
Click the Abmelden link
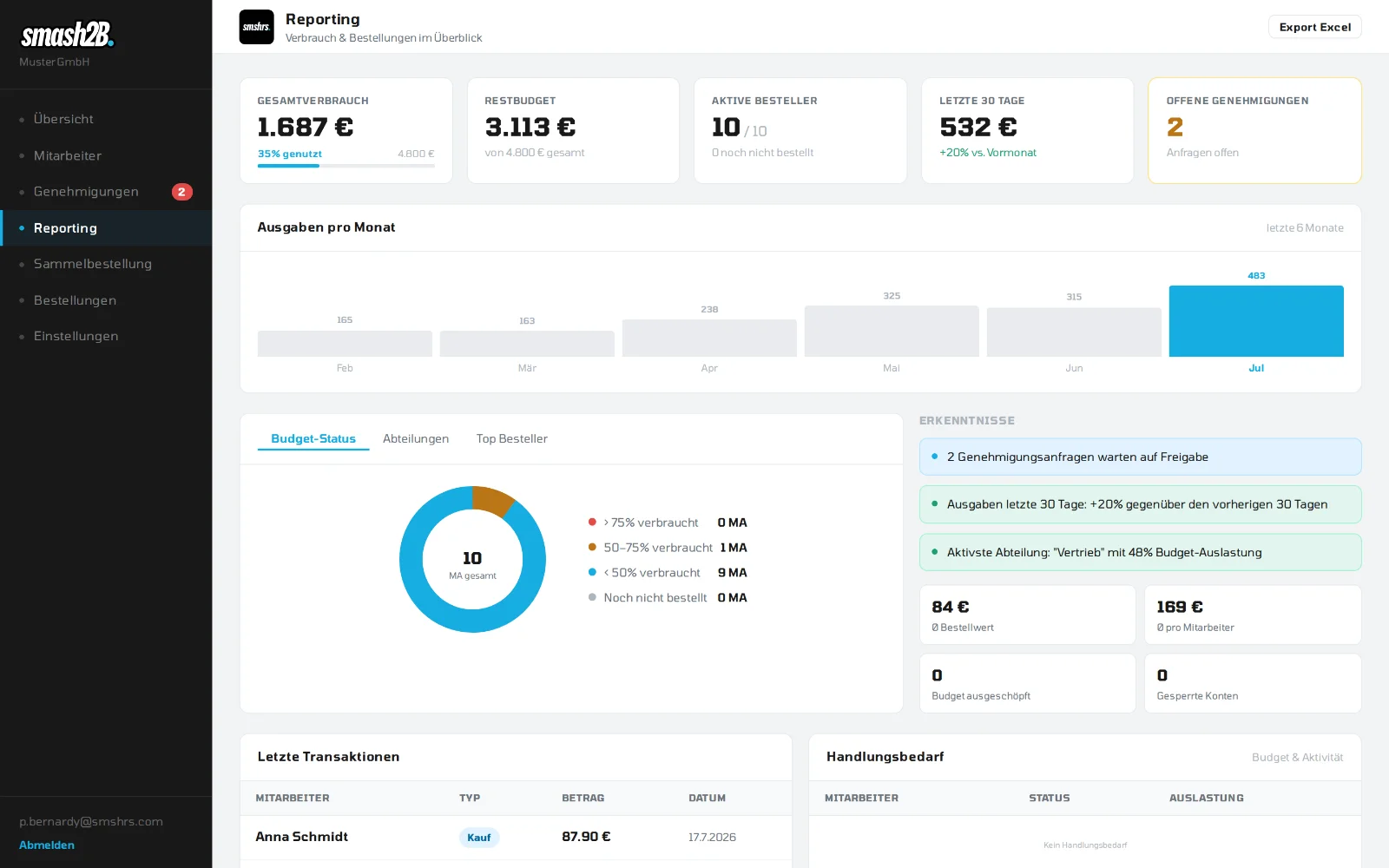click(47, 845)
